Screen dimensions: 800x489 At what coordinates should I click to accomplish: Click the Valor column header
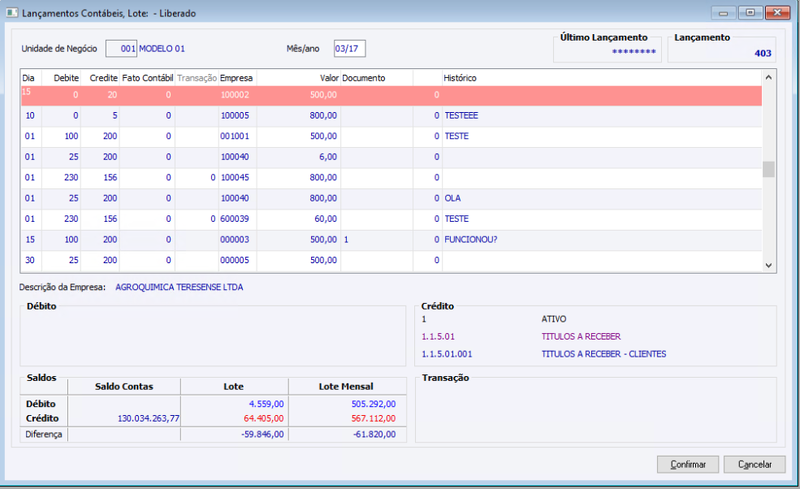pos(329,78)
